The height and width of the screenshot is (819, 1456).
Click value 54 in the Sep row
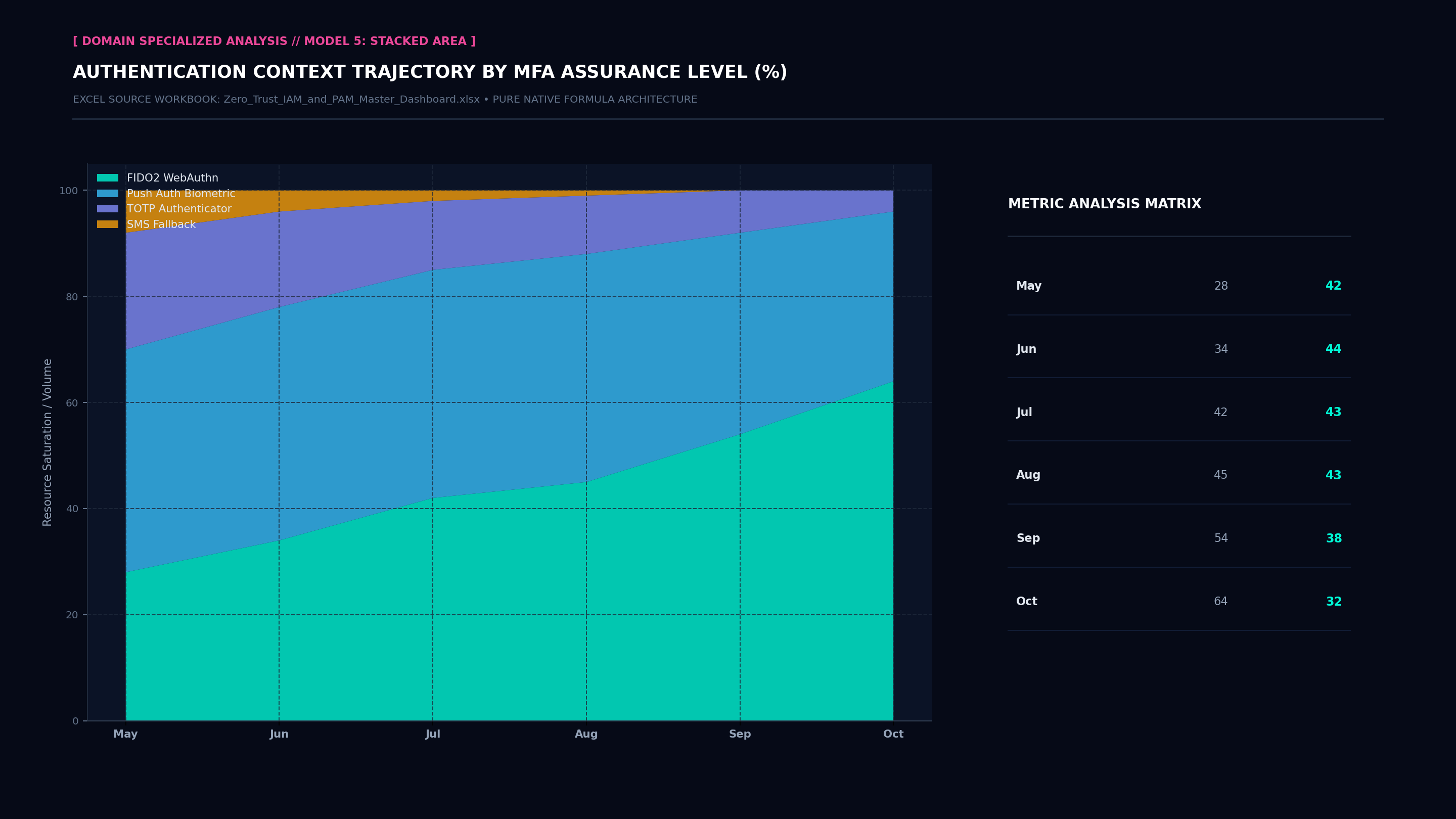pyautogui.click(x=1221, y=538)
